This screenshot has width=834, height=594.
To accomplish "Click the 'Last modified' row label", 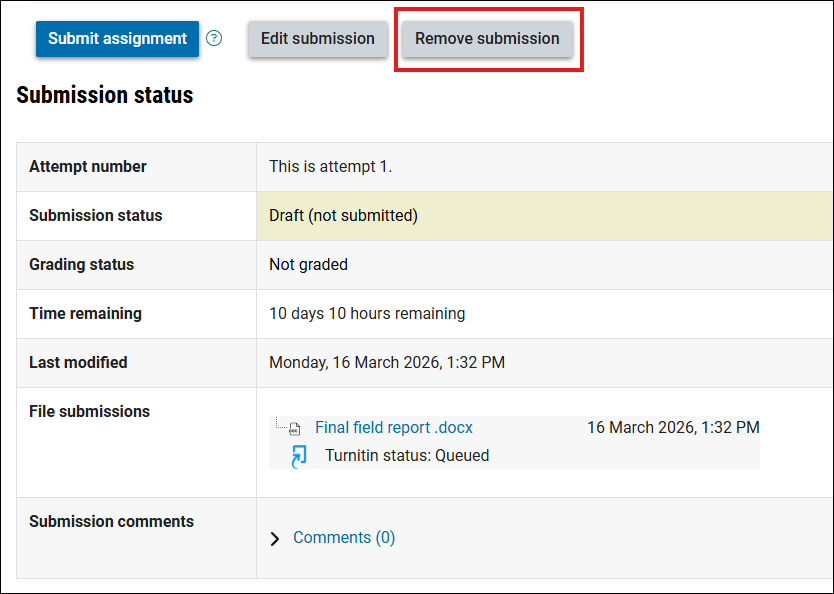I will click(x=78, y=362).
